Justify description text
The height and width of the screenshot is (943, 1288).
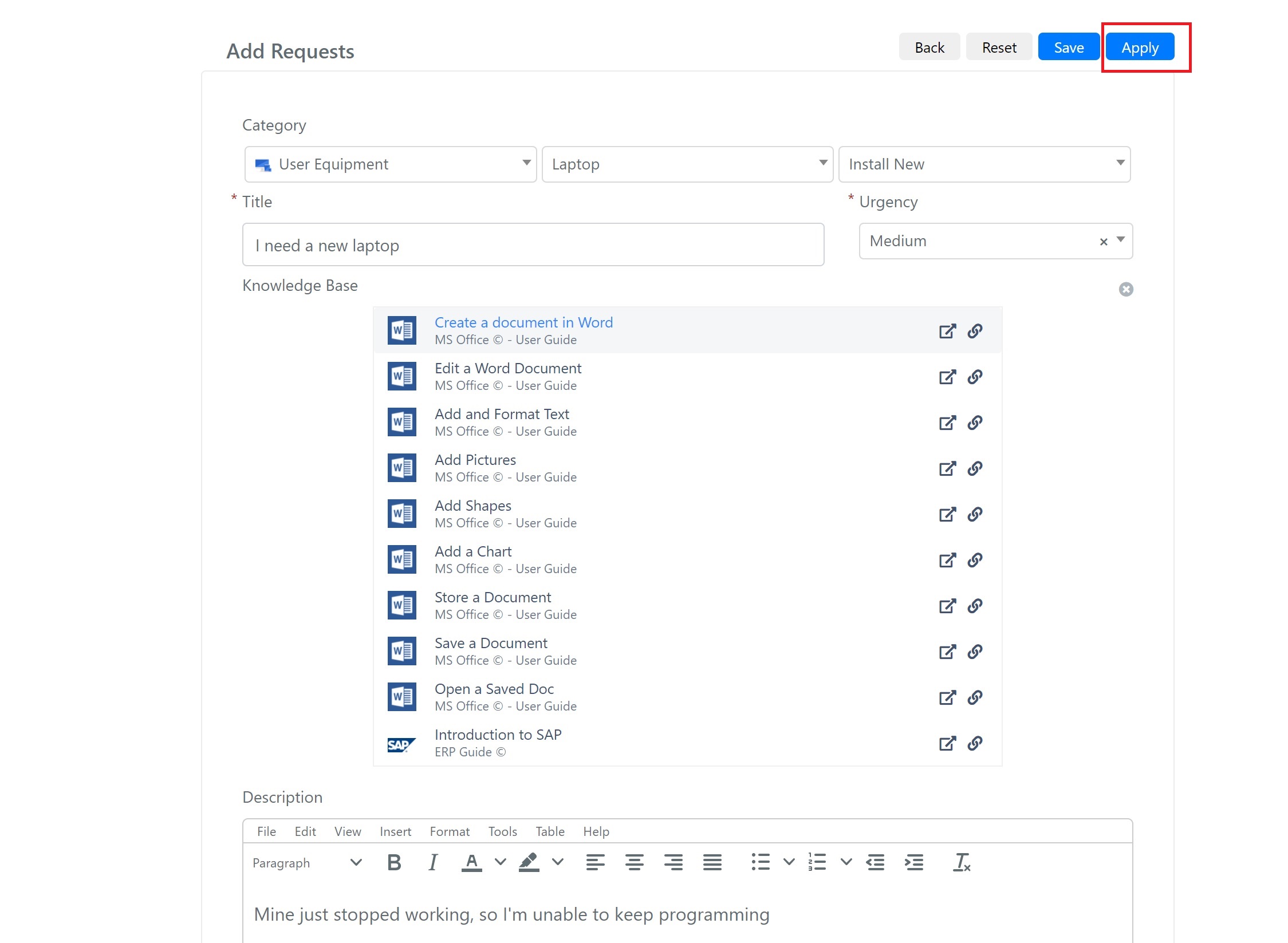click(712, 862)
